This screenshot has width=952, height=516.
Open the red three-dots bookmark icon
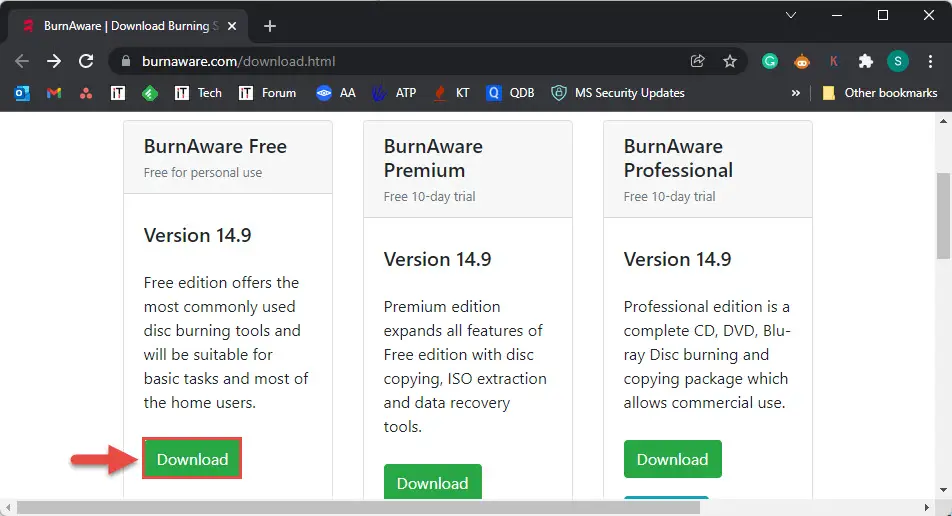click(86, 93)
